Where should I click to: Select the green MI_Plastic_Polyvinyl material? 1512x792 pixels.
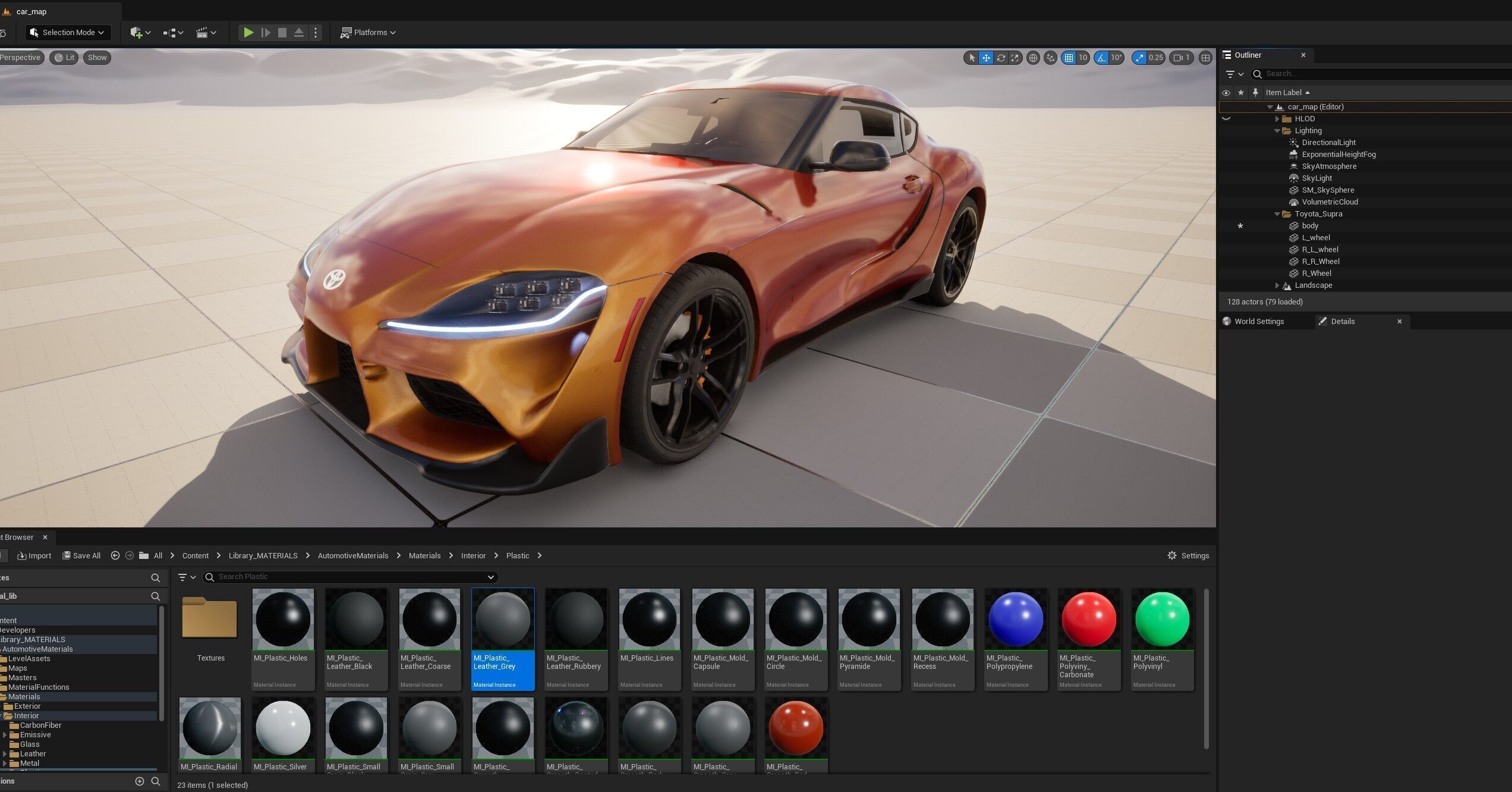click(x=1162, y=640)
